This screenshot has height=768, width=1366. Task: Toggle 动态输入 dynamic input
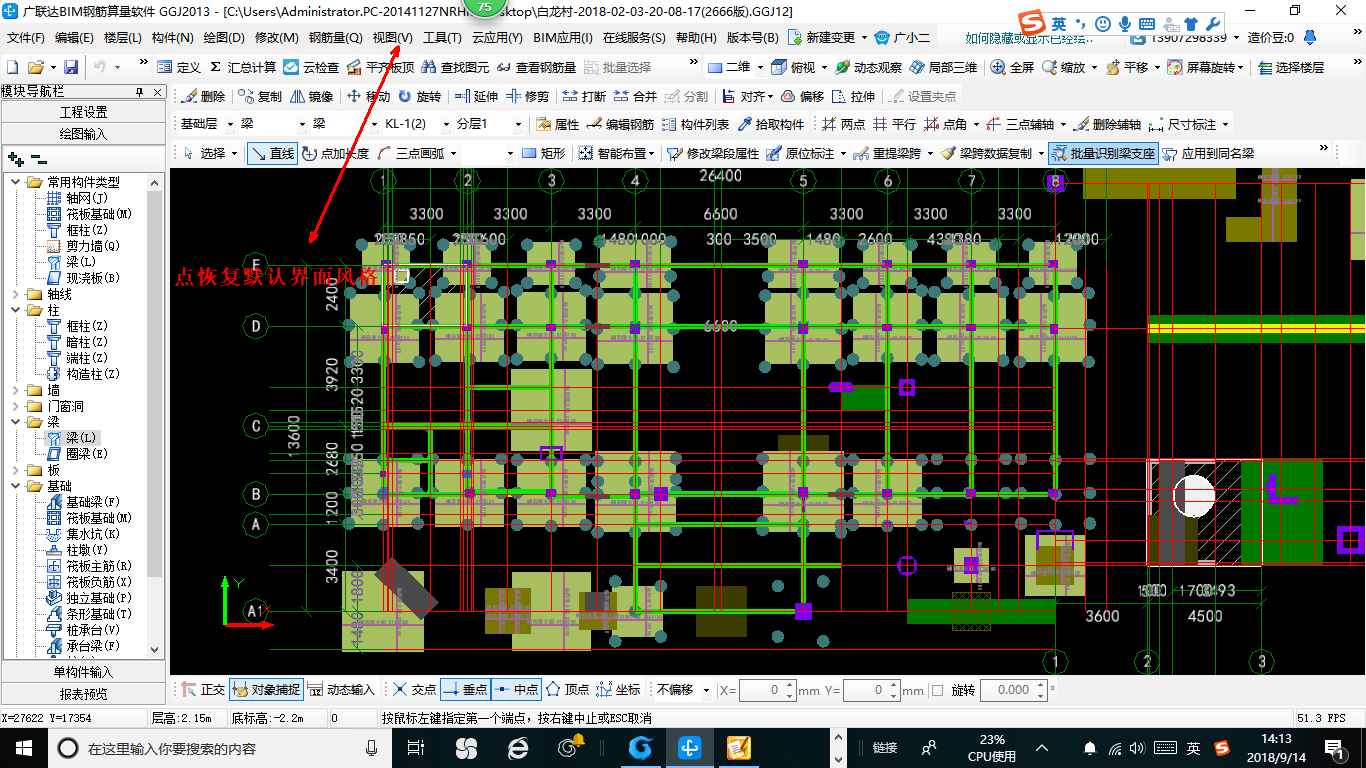(x=341, y=689)
